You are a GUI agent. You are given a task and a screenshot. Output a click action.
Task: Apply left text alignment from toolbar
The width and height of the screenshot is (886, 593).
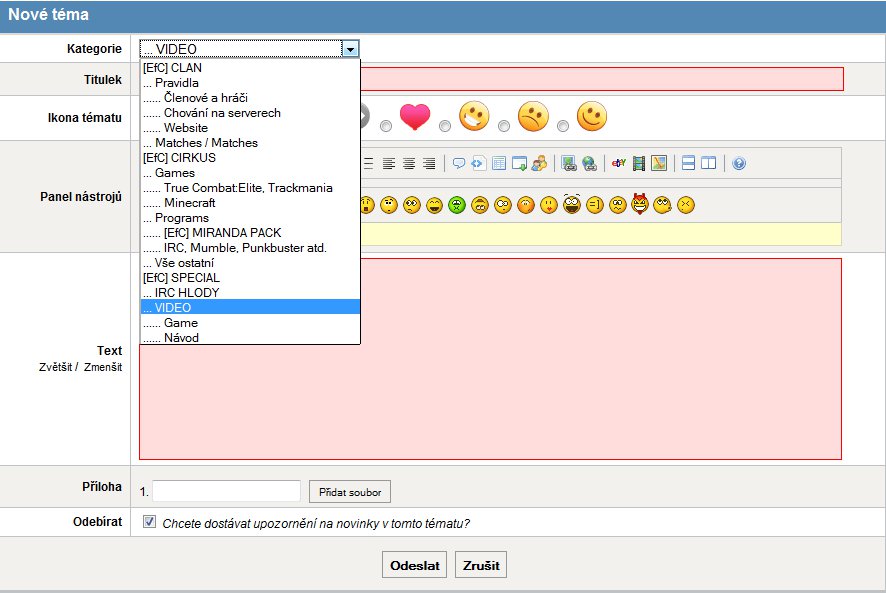[389, 164]
